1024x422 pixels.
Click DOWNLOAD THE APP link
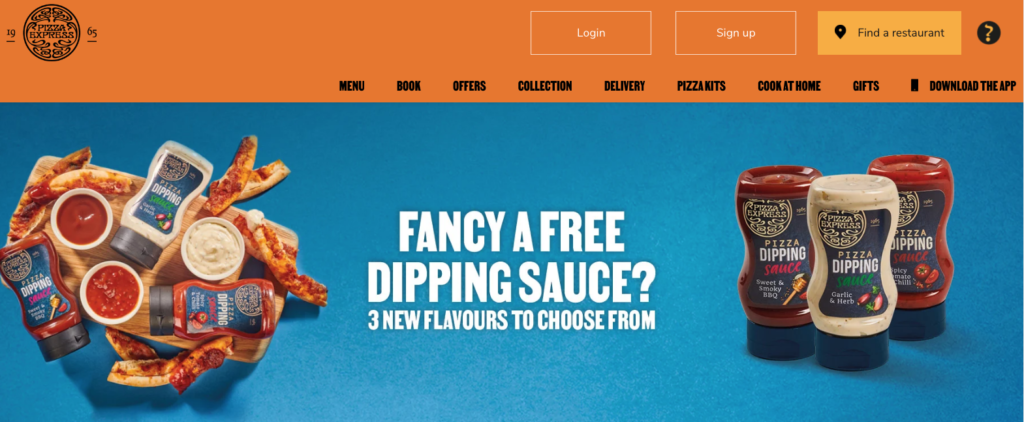[x=972, y=86]
